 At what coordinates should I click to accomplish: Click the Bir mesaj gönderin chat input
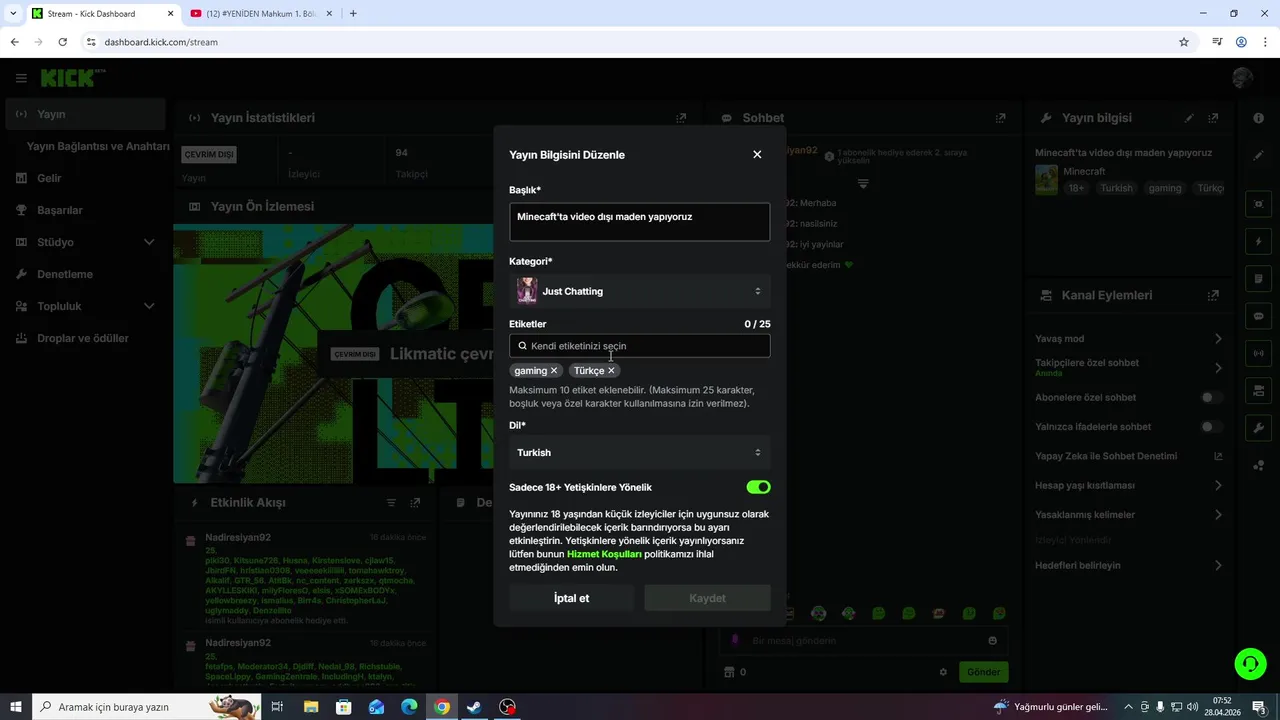(x=863, y=641)
